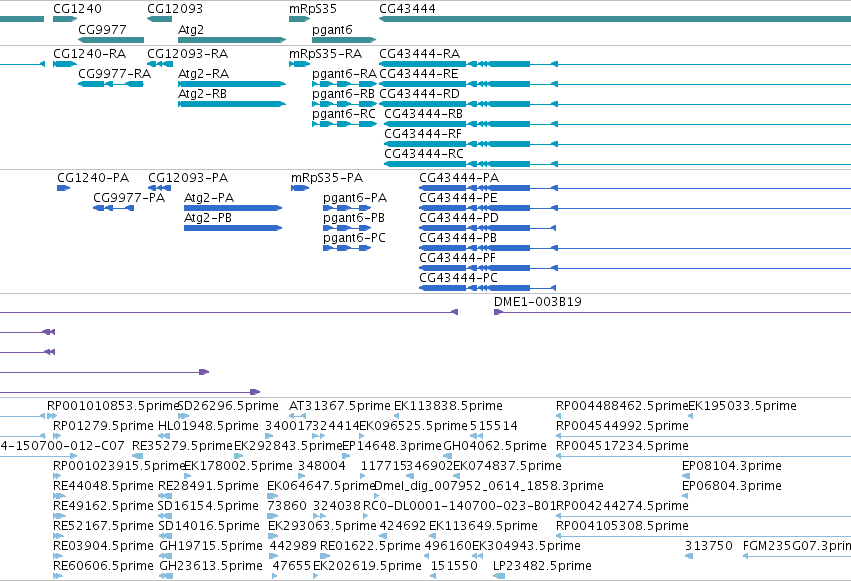Select EST RE44048.5prime
Viewport: 851px width, 581px height.
click(x=58, y=496)
